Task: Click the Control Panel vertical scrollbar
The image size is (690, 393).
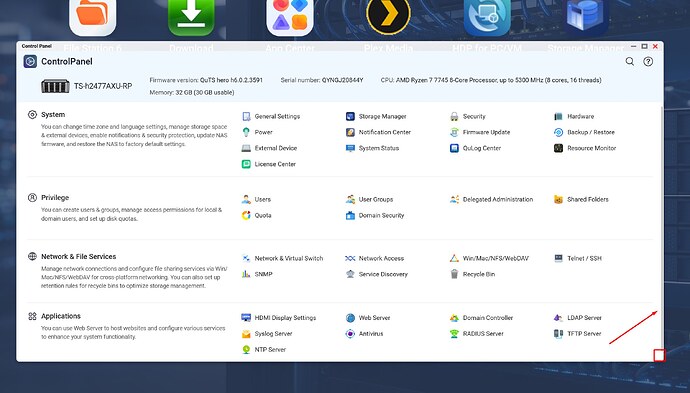Action: pos(662,229)
